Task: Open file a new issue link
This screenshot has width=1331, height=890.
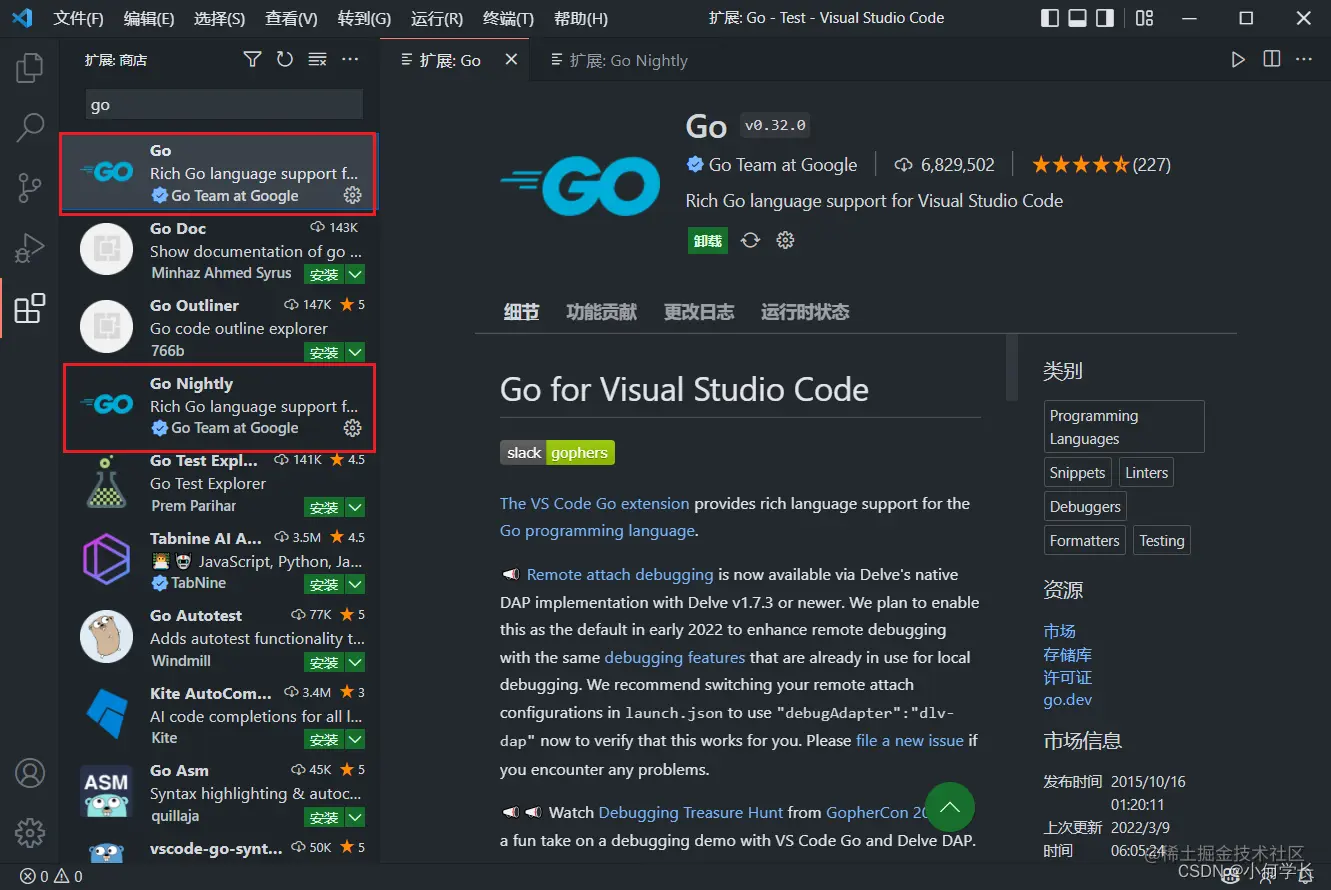Action: click(910, 740)
